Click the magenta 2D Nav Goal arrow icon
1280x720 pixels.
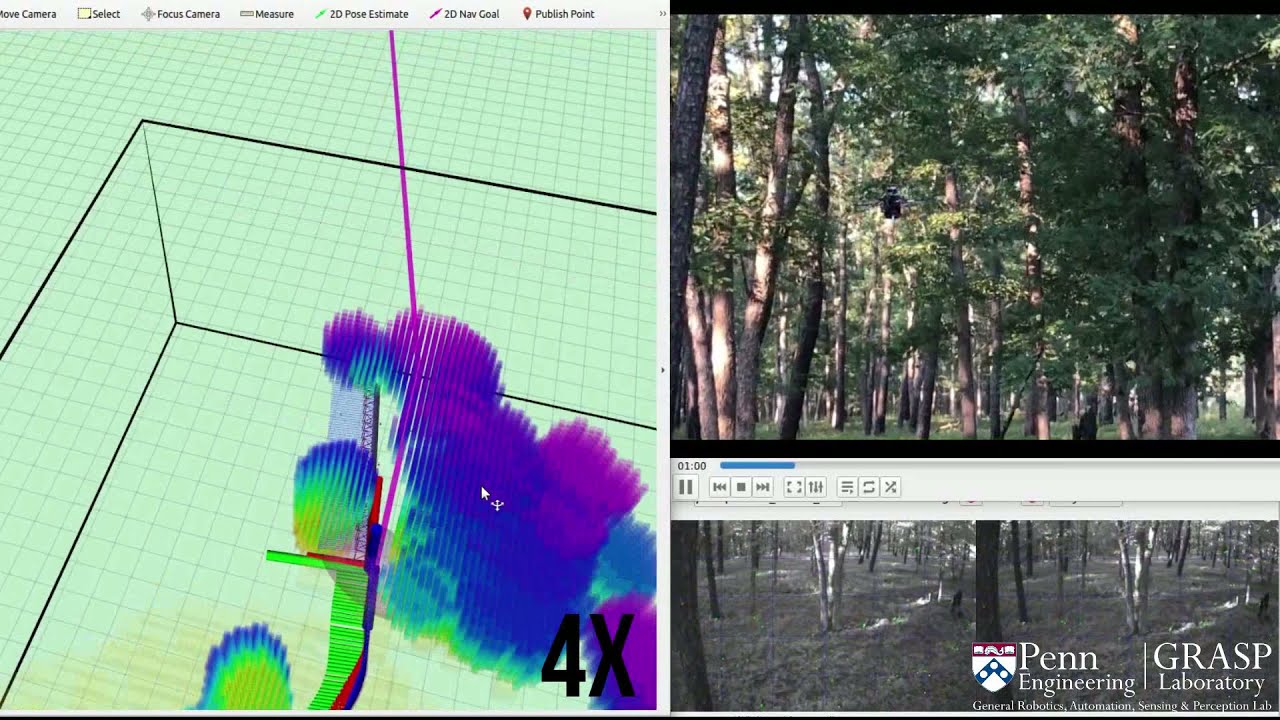pyautogui.click(x=435, y=14)
